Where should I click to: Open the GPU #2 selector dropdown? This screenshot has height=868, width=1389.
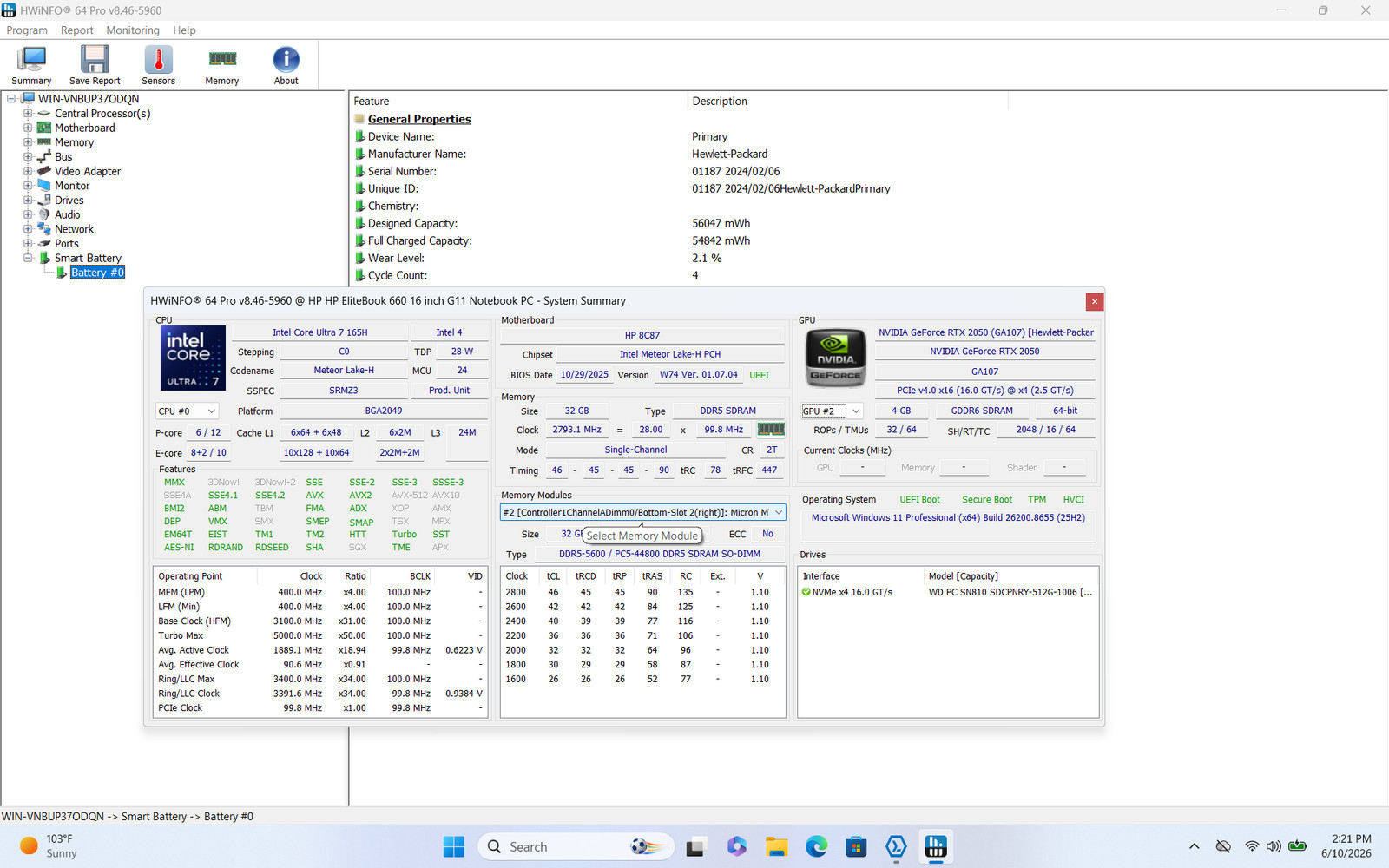832,411
